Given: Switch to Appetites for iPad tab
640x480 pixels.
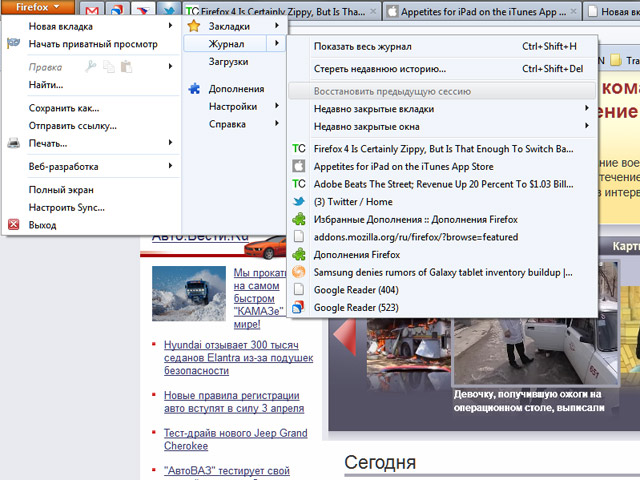Looking at the screenshot, I should point(481,11).
